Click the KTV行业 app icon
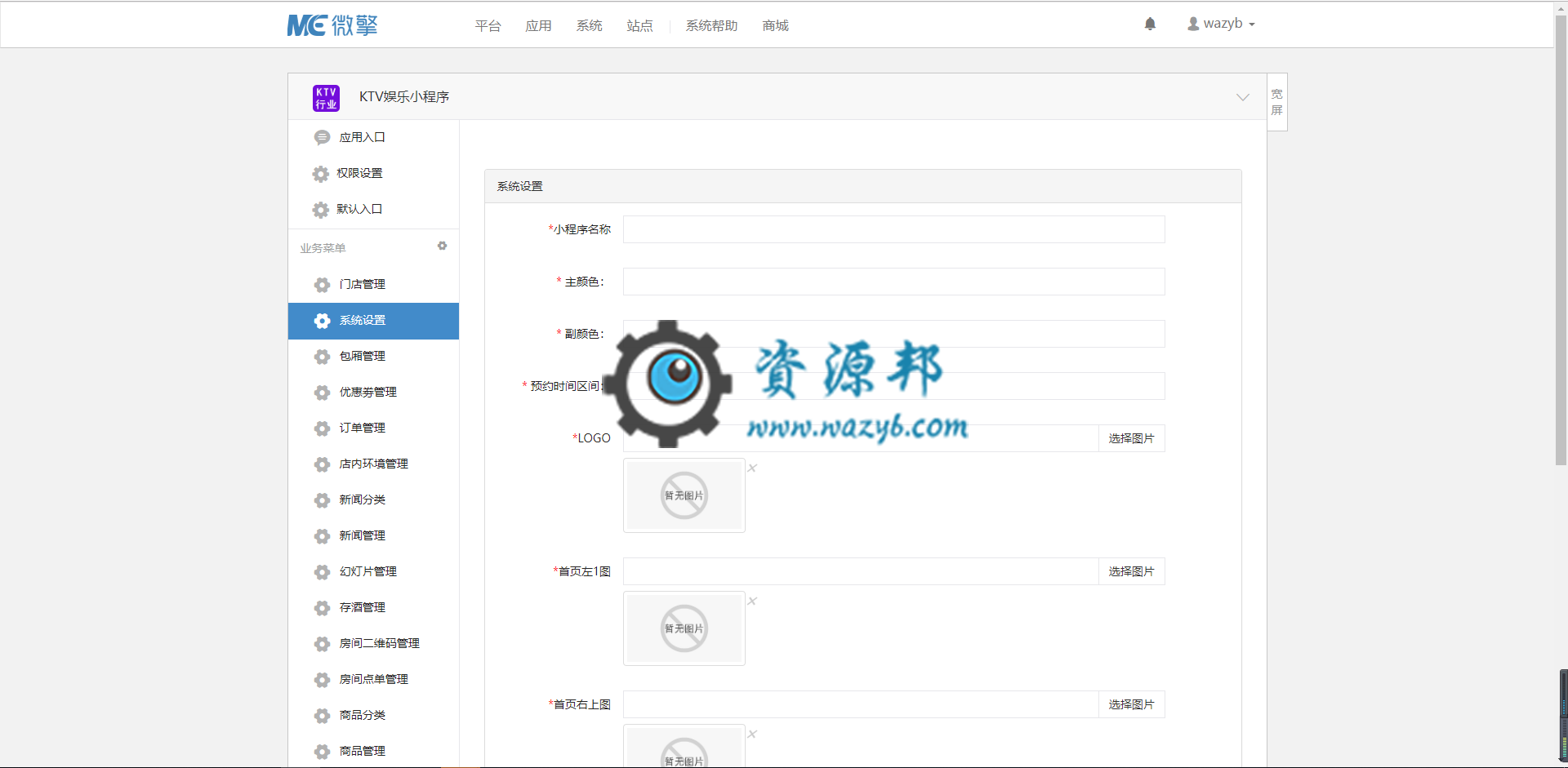 (x=326, y=98)
